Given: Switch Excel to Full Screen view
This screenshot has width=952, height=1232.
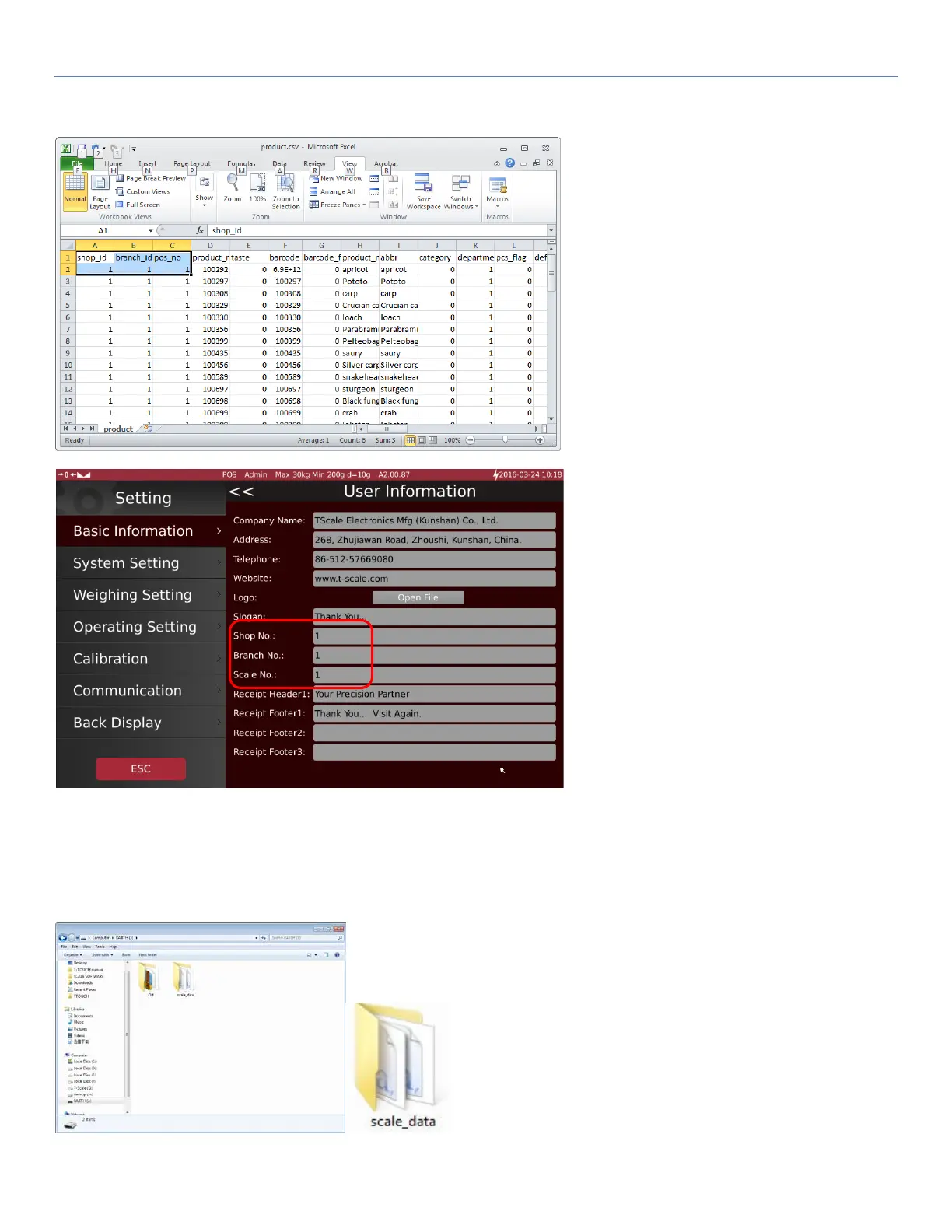Looking at the screenshot, I should tap(138, 205).
